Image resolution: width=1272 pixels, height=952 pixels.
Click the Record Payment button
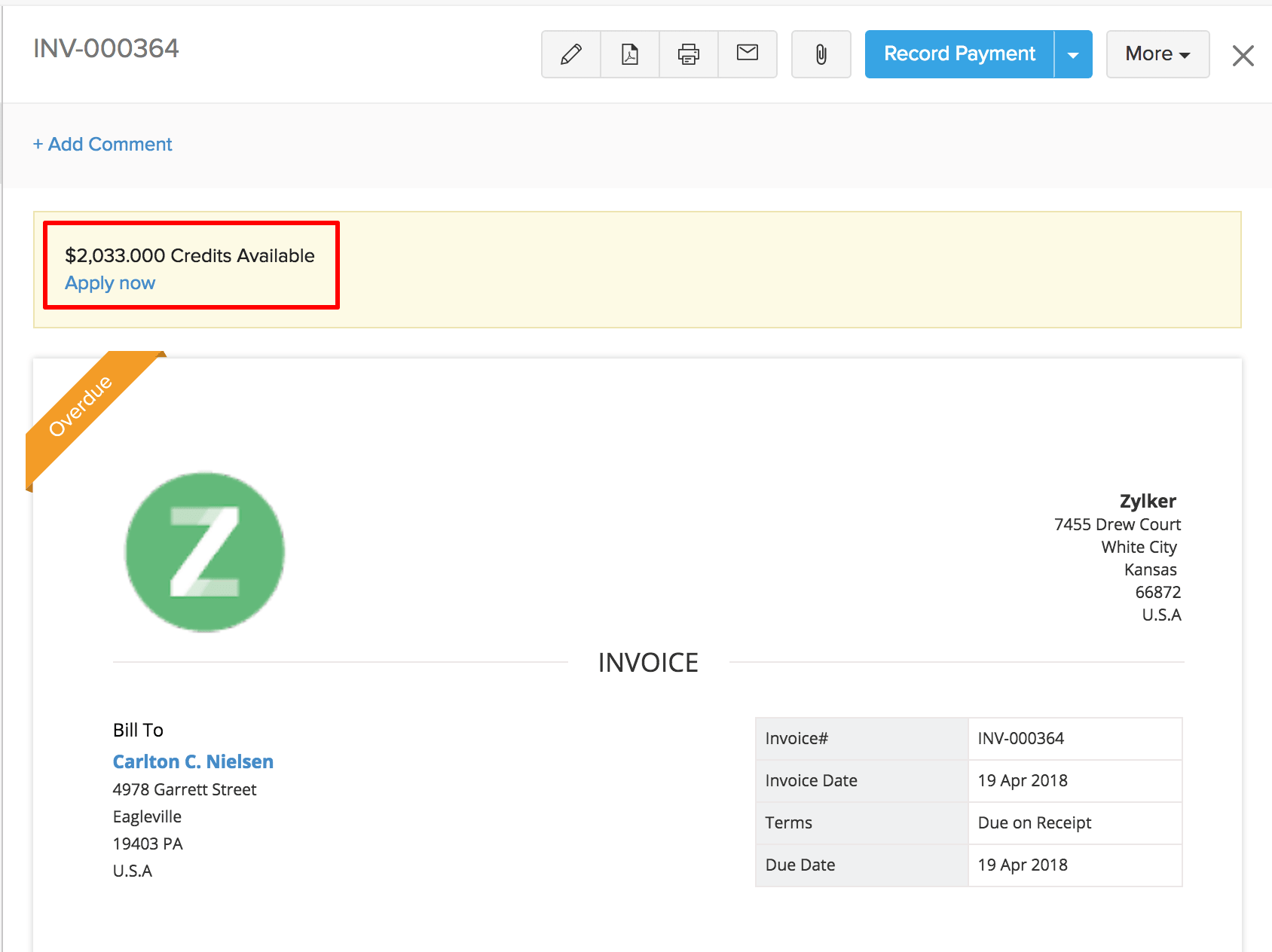[959, 53]
